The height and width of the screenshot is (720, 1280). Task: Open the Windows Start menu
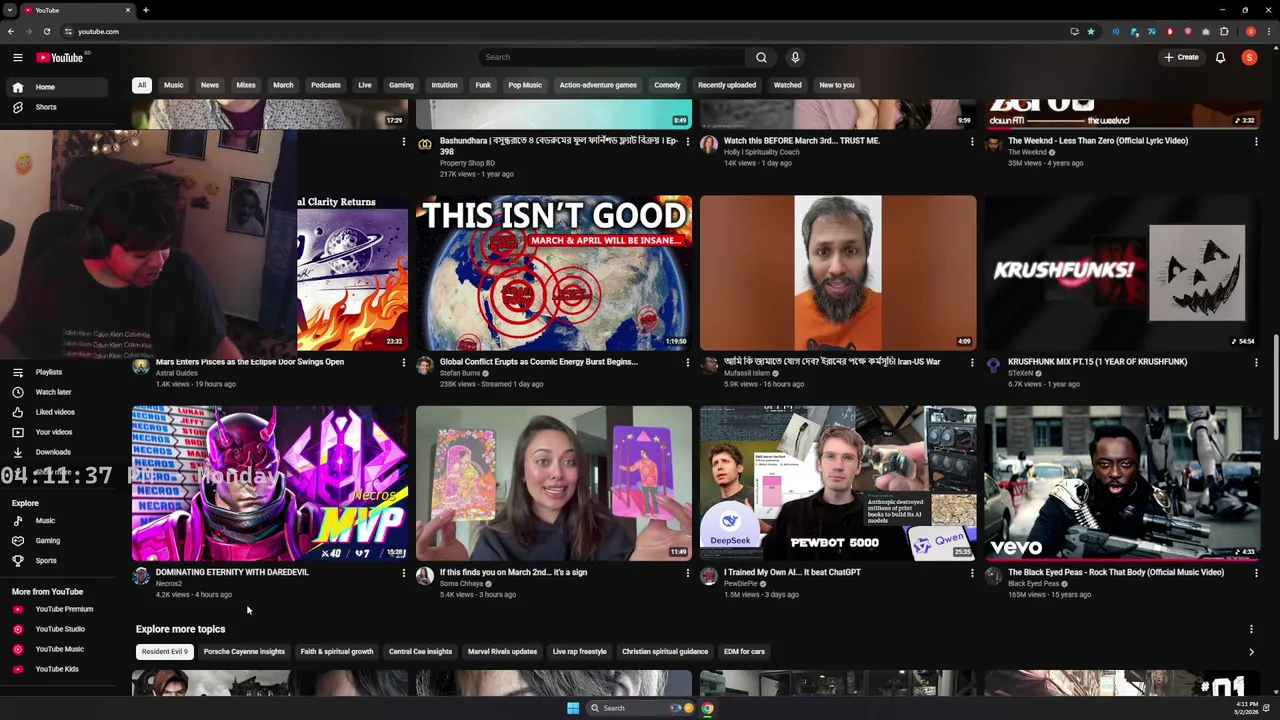pyautogui.click(x=573, y=708)
